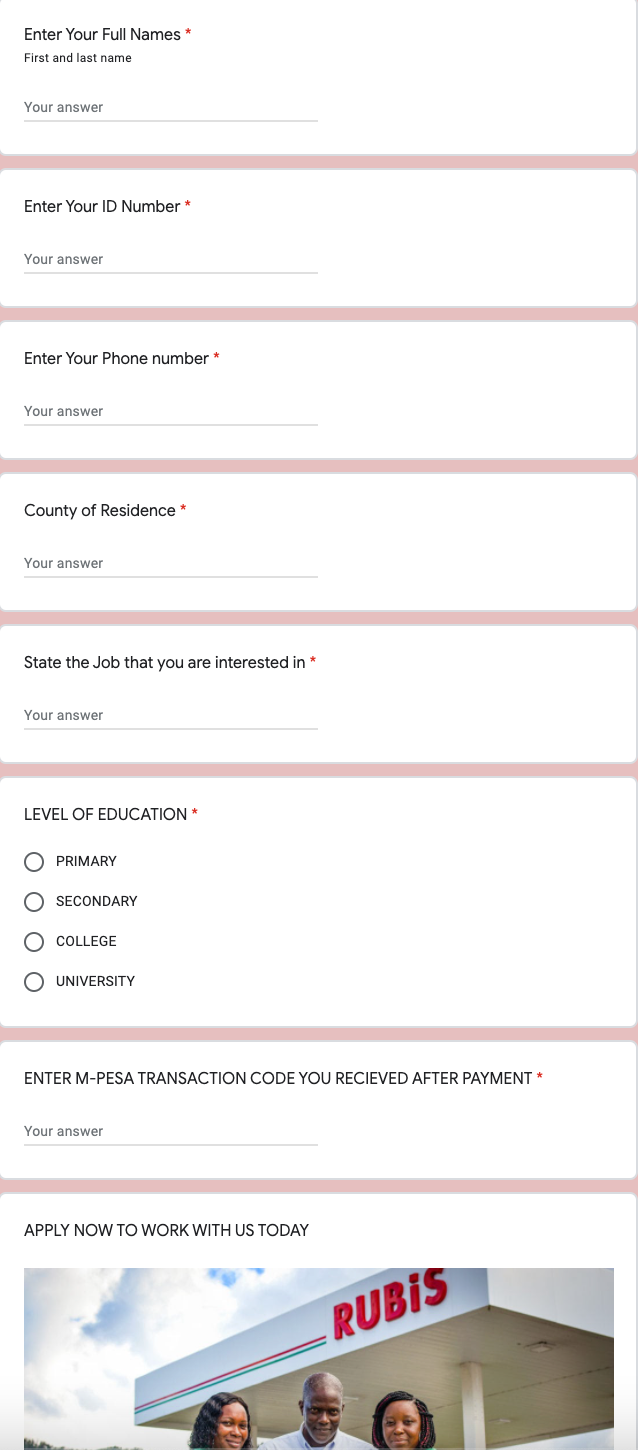Screen dimensions: 638x1450
Task: Click the 'Enter Your ID Number' title
Action: point(102,206)
